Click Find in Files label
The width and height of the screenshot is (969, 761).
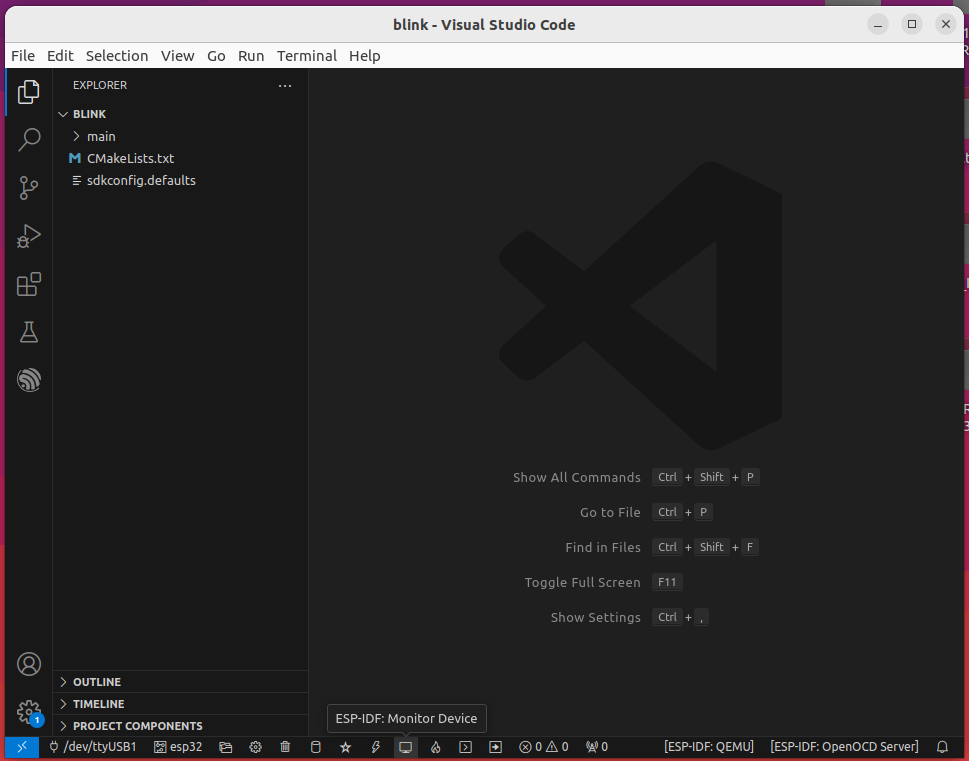click(603, 547)
